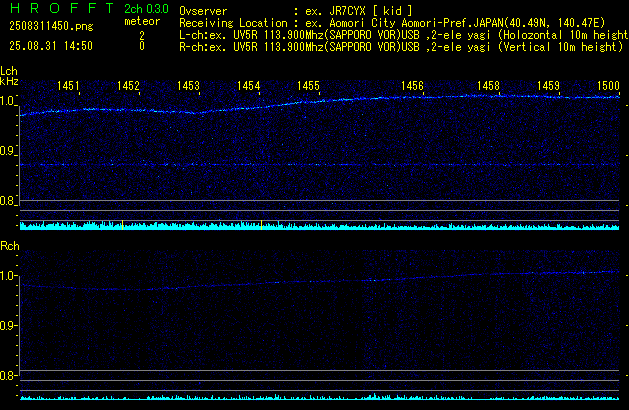This screenshot has height=410, width=629.
Task: Click time marker 1459
Action: pyautogui.click(x=548, y=86)
